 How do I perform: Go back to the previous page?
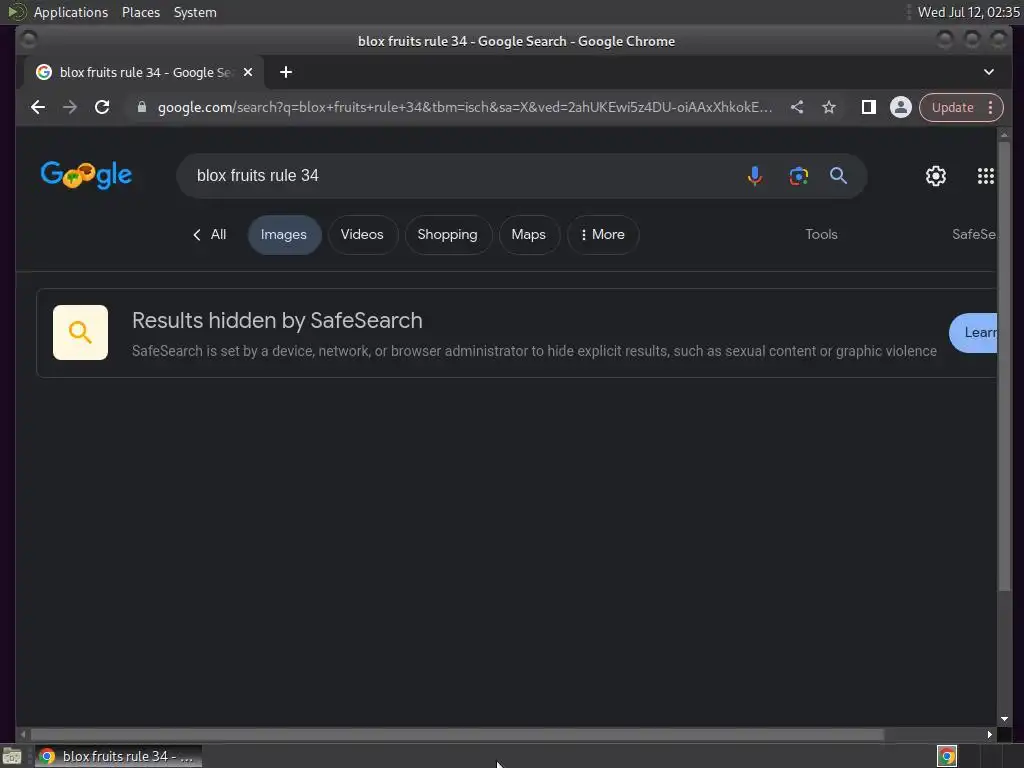[38, 107]
